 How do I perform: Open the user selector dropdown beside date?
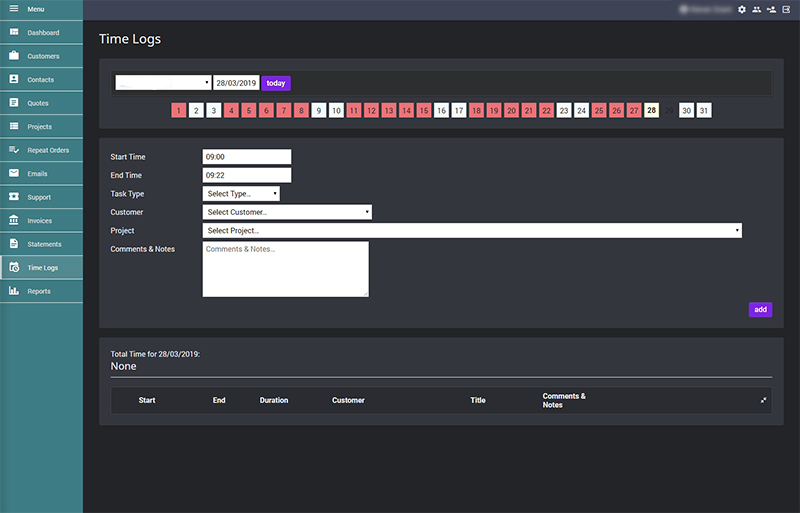click(x=163, y=83)
